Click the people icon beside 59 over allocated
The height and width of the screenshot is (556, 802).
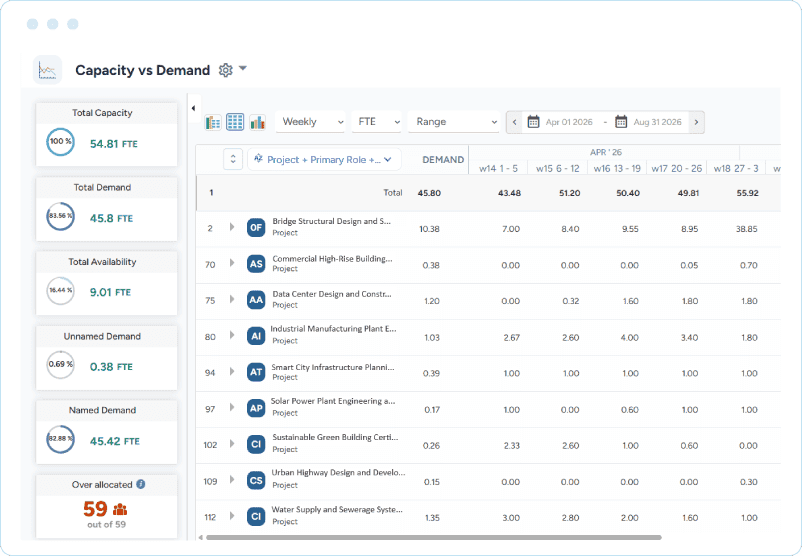pos(120,509)
